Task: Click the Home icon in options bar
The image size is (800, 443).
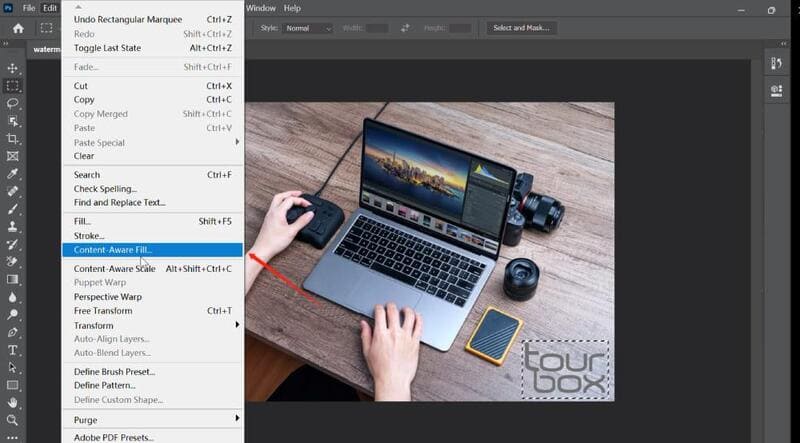Action: pos(18,28)
